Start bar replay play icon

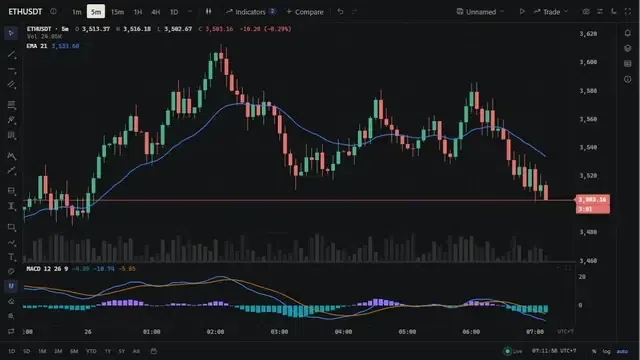click(x=522, y=11)
